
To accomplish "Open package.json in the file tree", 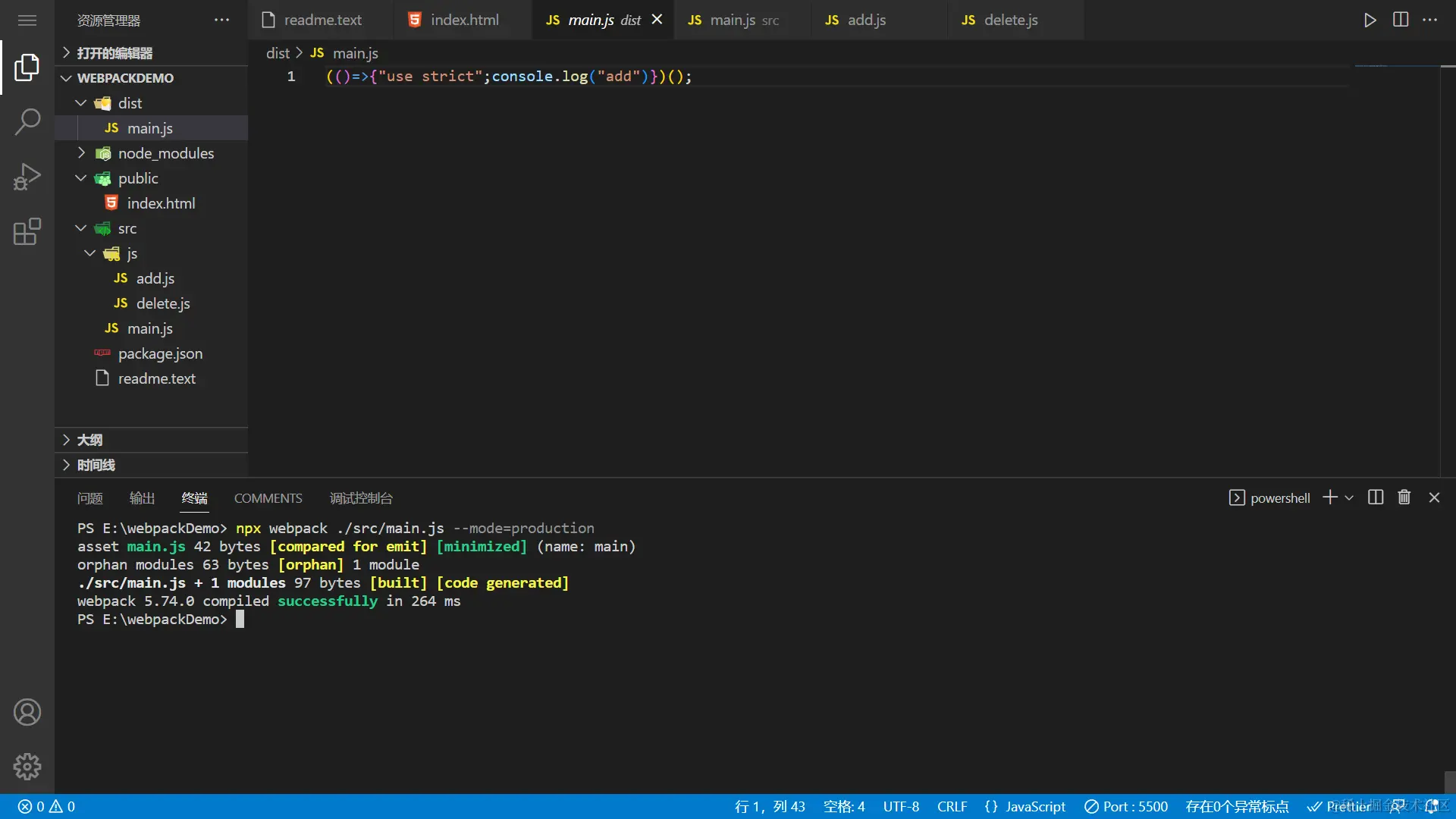I will 160,353.
